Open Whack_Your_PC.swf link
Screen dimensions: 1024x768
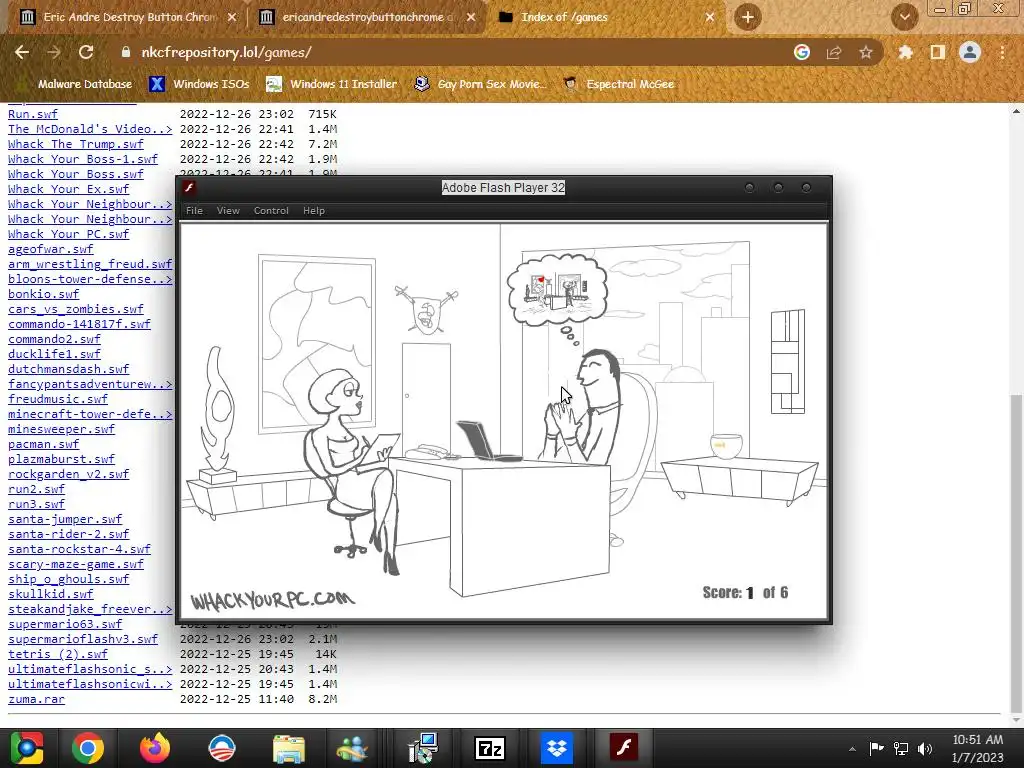(x=69, y=234)
